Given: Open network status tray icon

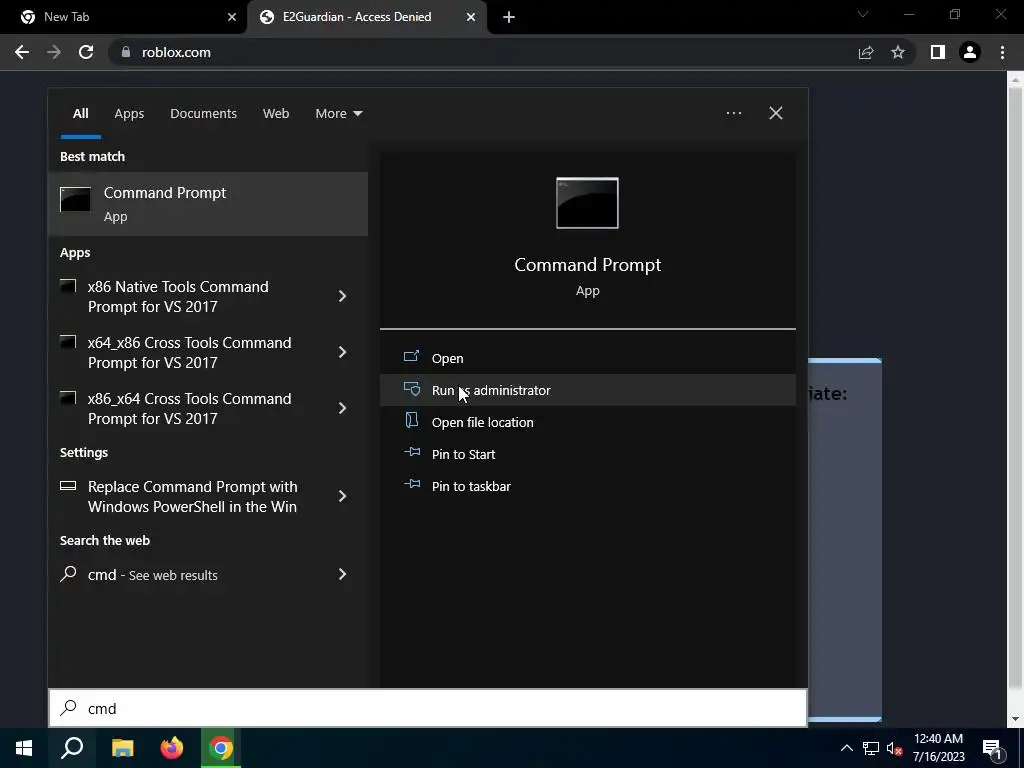Looking at the screenshot, I should click(x=871, y=748).
